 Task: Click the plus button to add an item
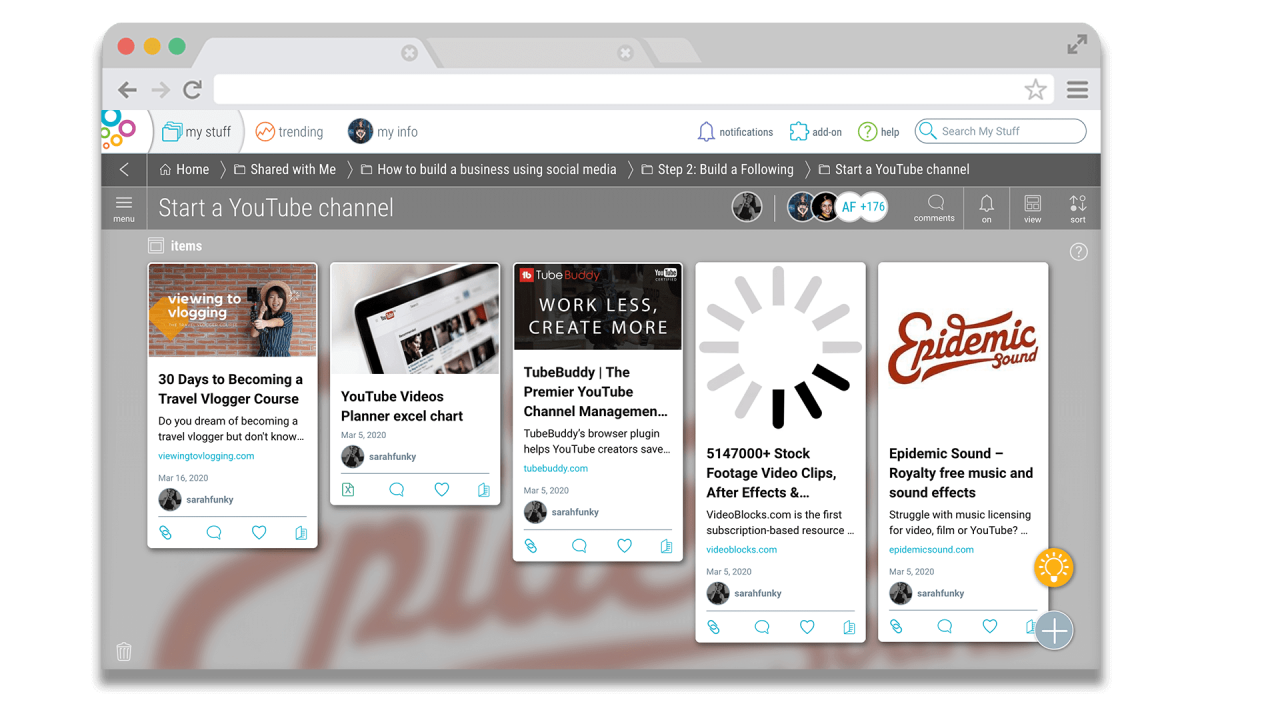1053,630
